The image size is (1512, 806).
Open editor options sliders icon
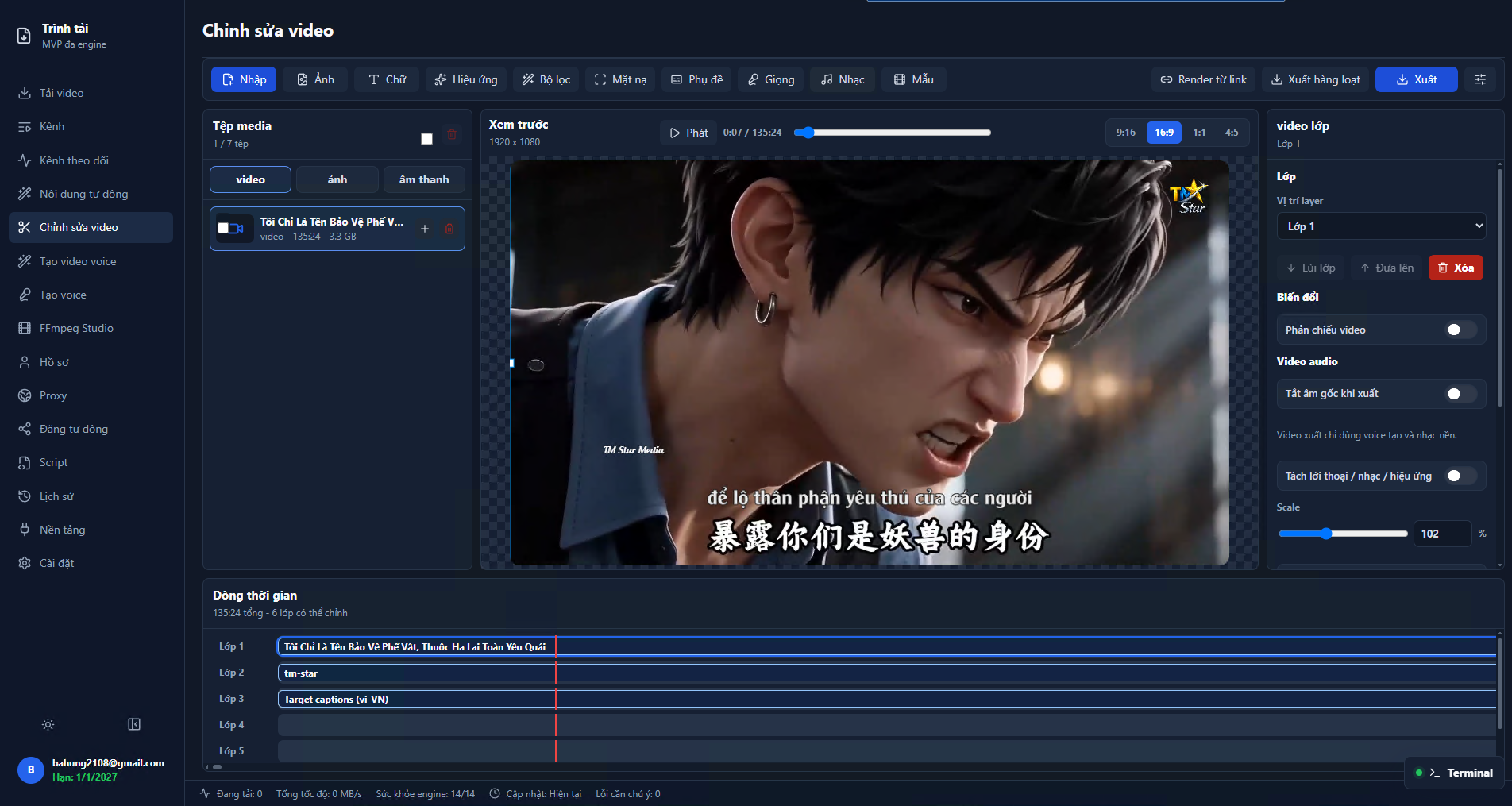pyautogui.click(x=1480, y=79)
